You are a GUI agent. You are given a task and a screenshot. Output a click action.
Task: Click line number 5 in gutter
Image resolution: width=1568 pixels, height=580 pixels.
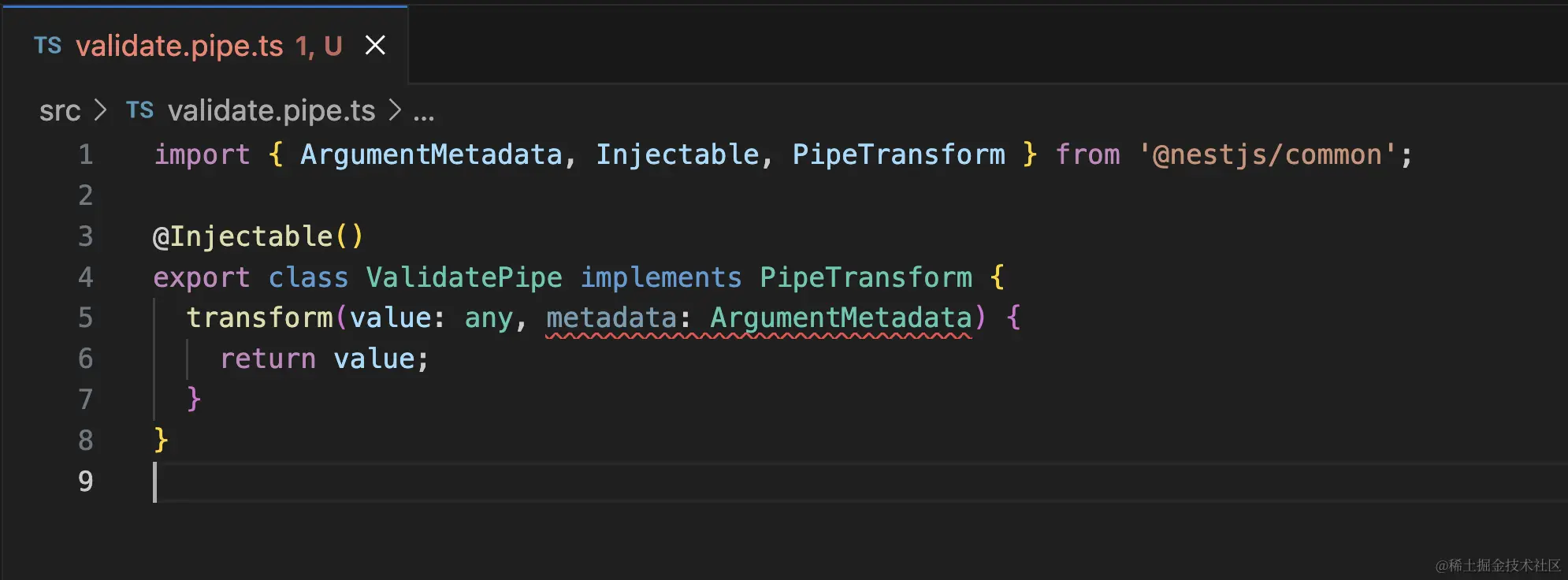(85, 318)
